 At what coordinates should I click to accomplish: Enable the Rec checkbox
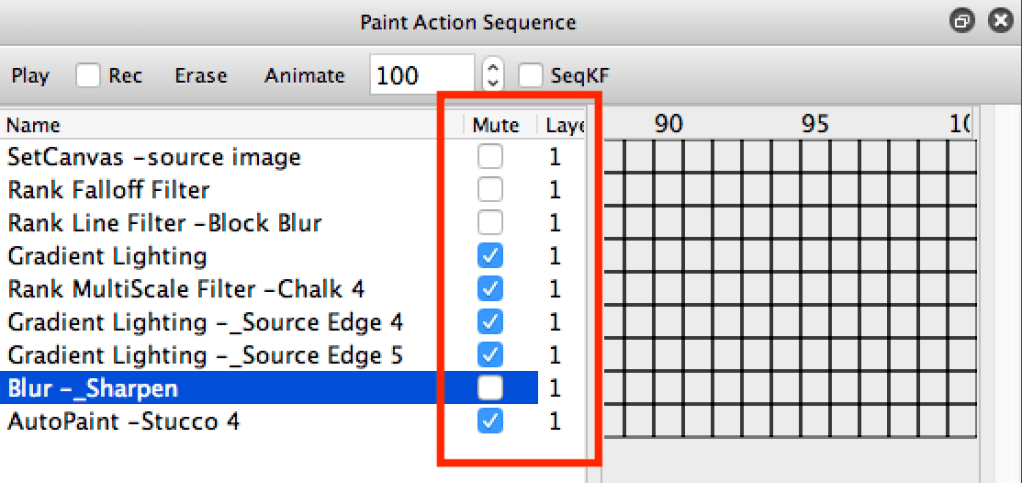(88, 75)
